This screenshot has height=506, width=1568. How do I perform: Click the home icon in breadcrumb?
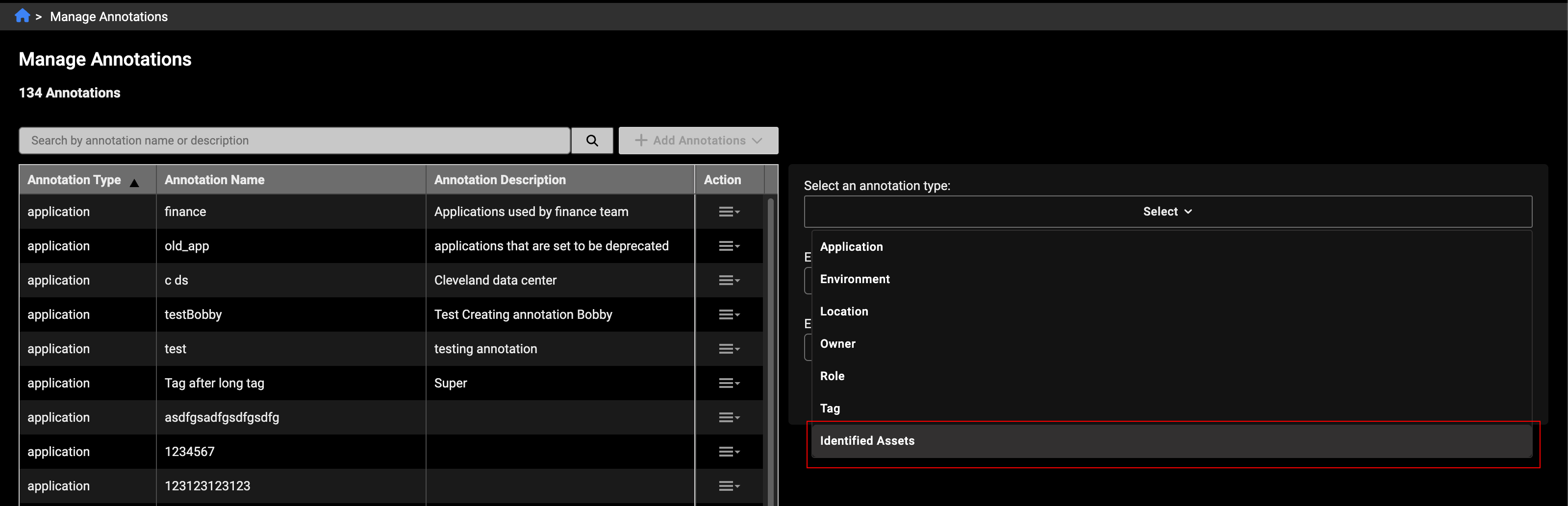click(22, 16)
